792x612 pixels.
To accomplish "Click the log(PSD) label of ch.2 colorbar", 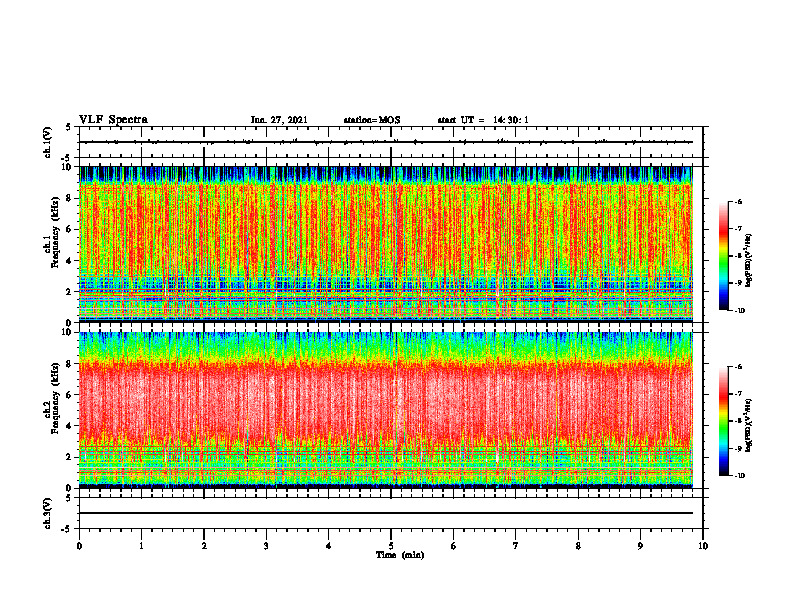I will (x=749, y=426).
